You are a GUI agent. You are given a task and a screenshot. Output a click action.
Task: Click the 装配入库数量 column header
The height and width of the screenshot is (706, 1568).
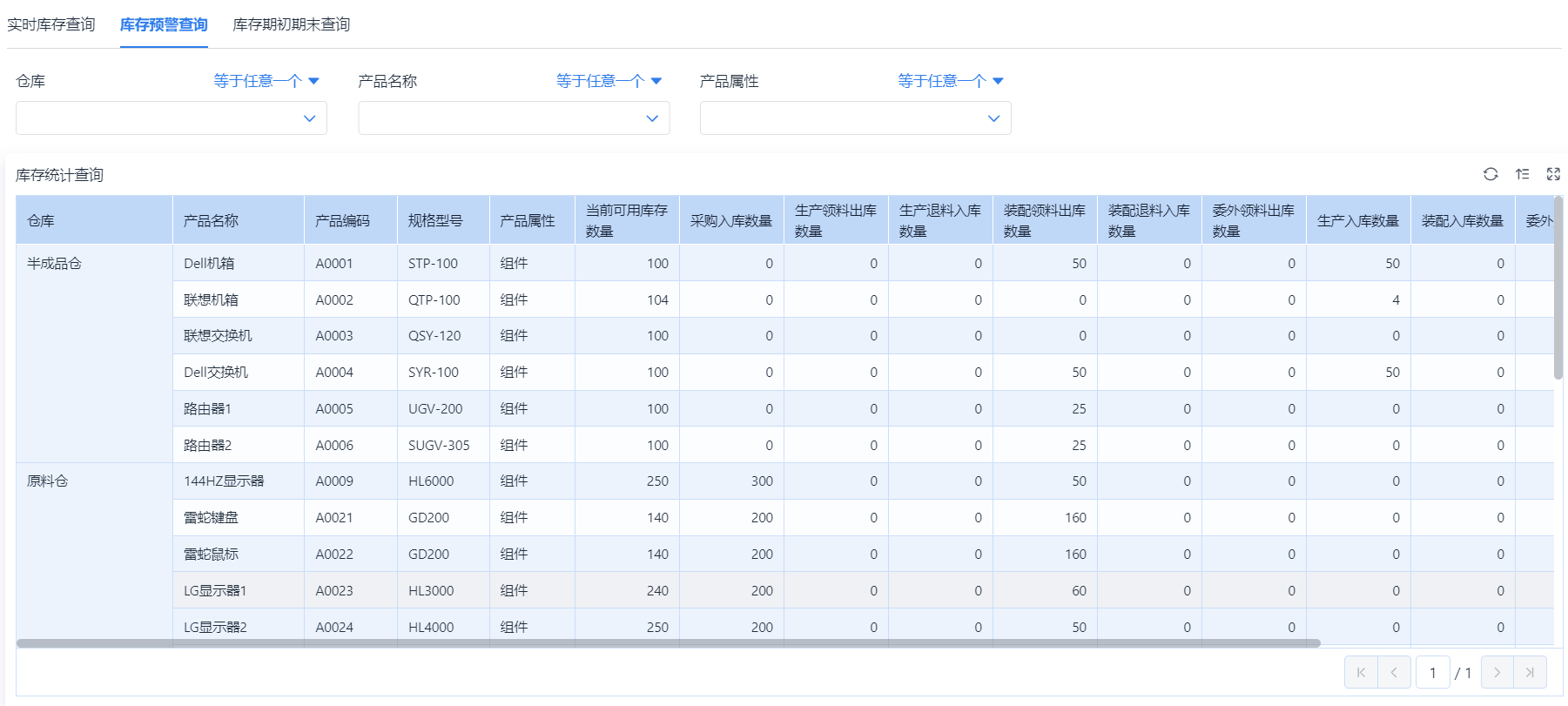pos(1463,220)
